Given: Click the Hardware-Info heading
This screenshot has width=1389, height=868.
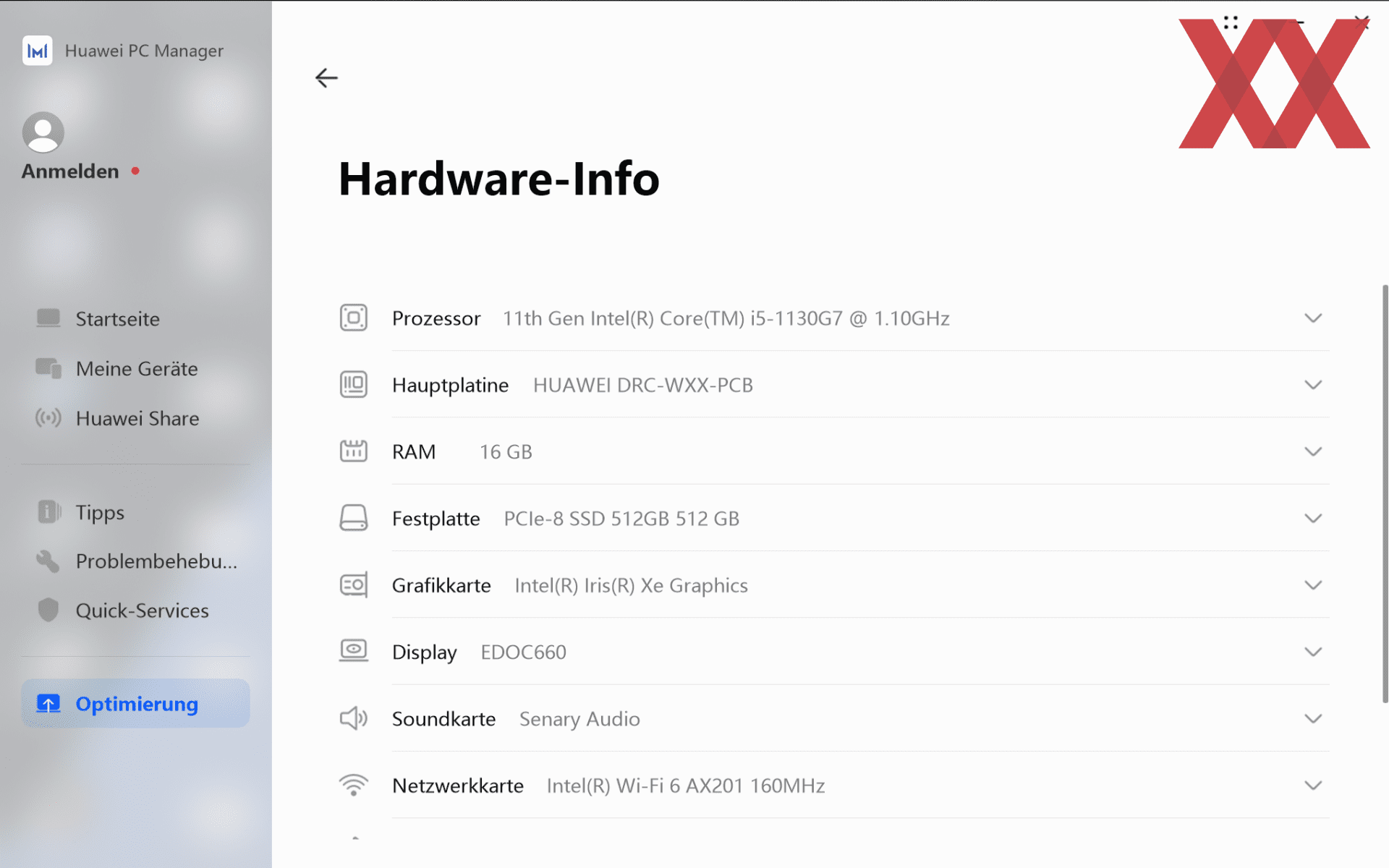Looking at the screenshot, I should pos(498,179).
